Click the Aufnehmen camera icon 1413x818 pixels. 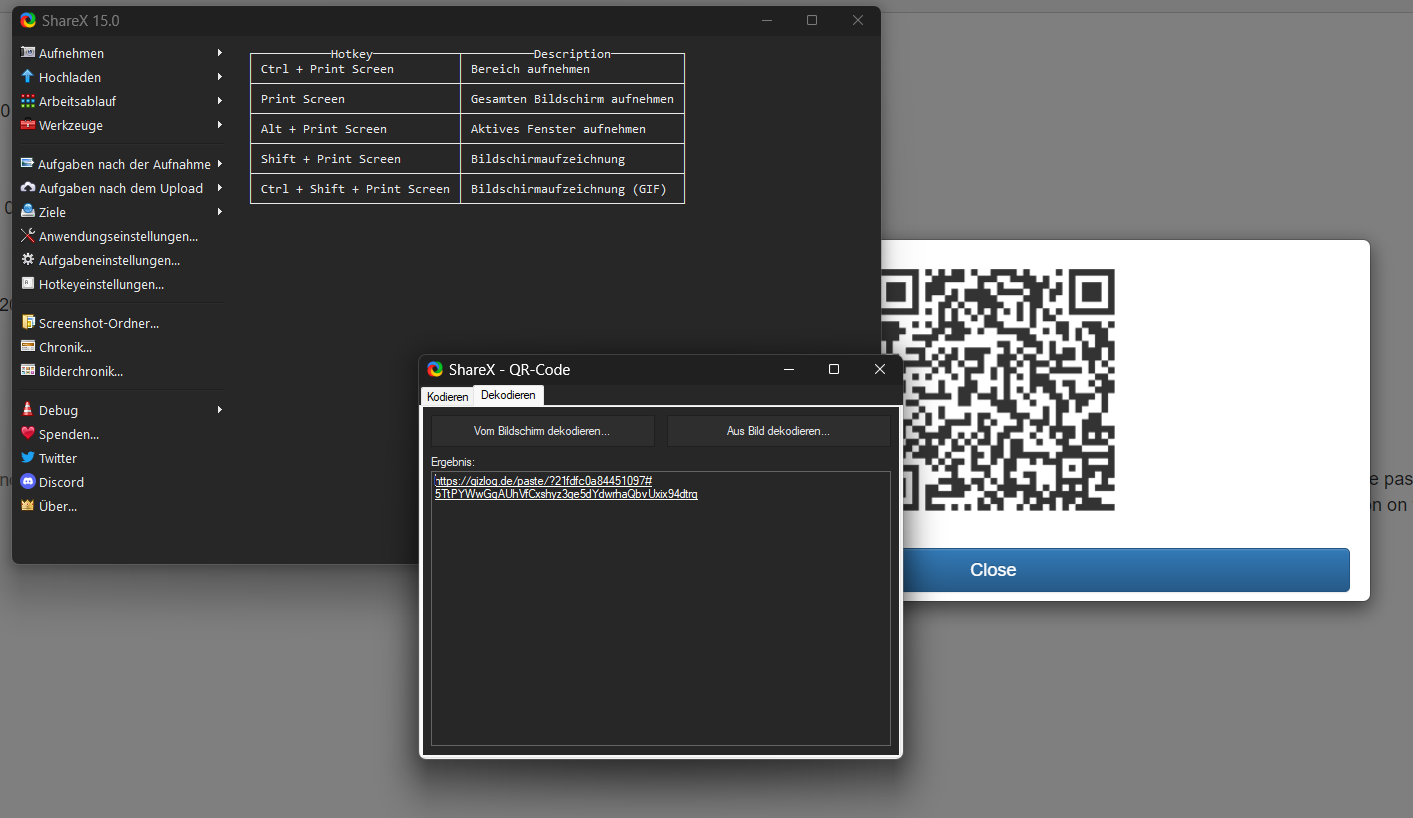point(28,53)
